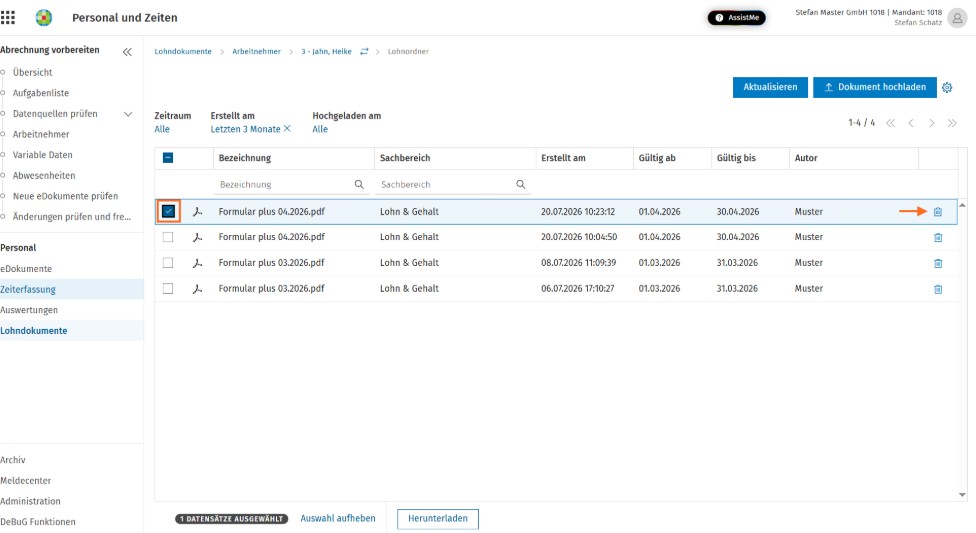The width and height of the screenshot is (976, 533).
Task: Sort by the Erstellt am column header
Action: [x=563, y=158]
